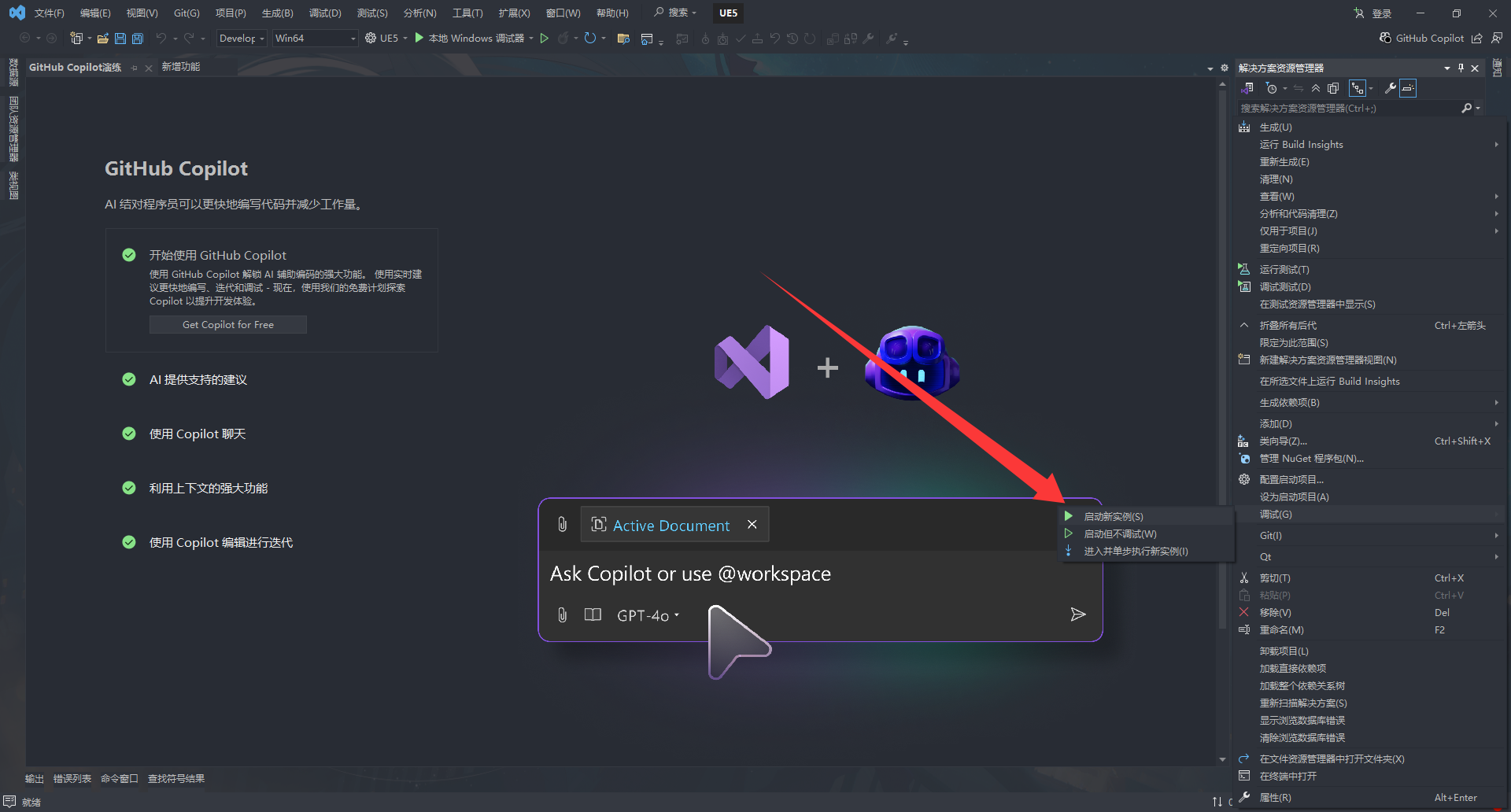Open the 扩展(X) menu
Screen dimensions: 1511x812
[514, 13]
